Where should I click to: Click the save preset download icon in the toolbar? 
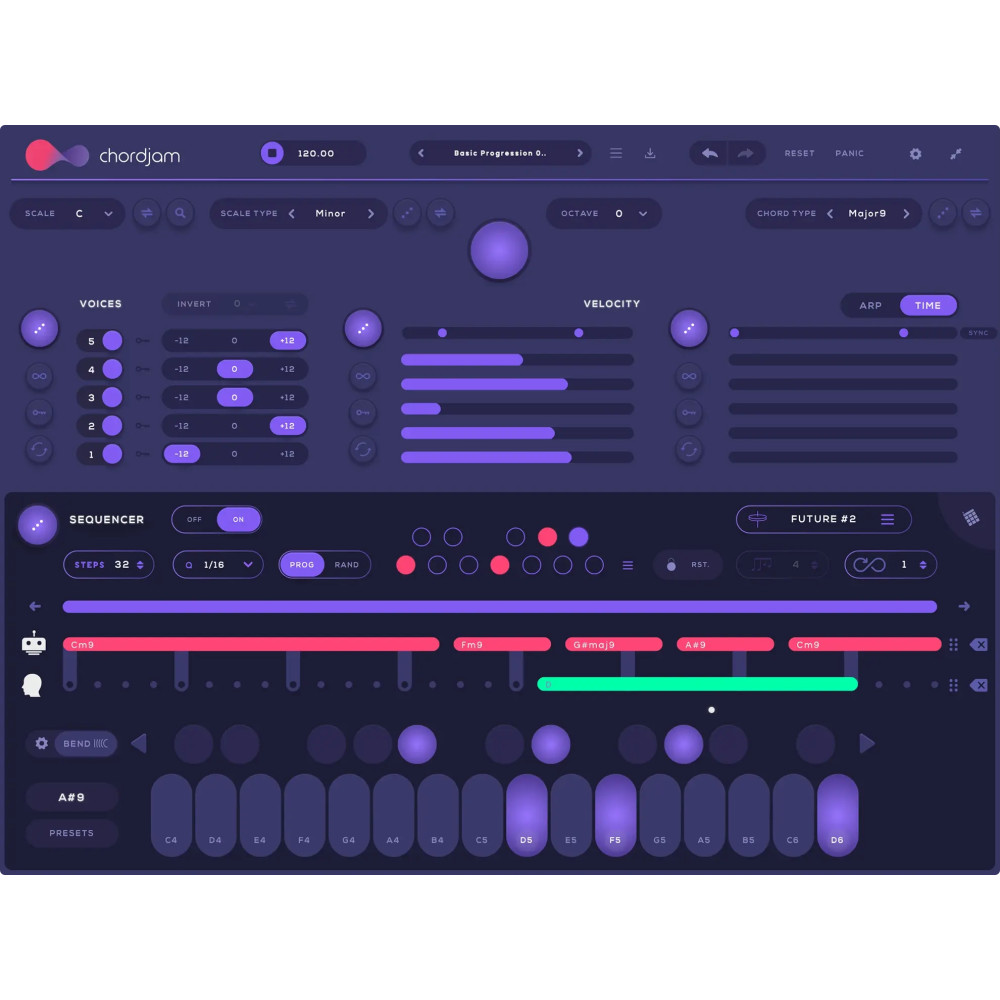click(650, 153)
